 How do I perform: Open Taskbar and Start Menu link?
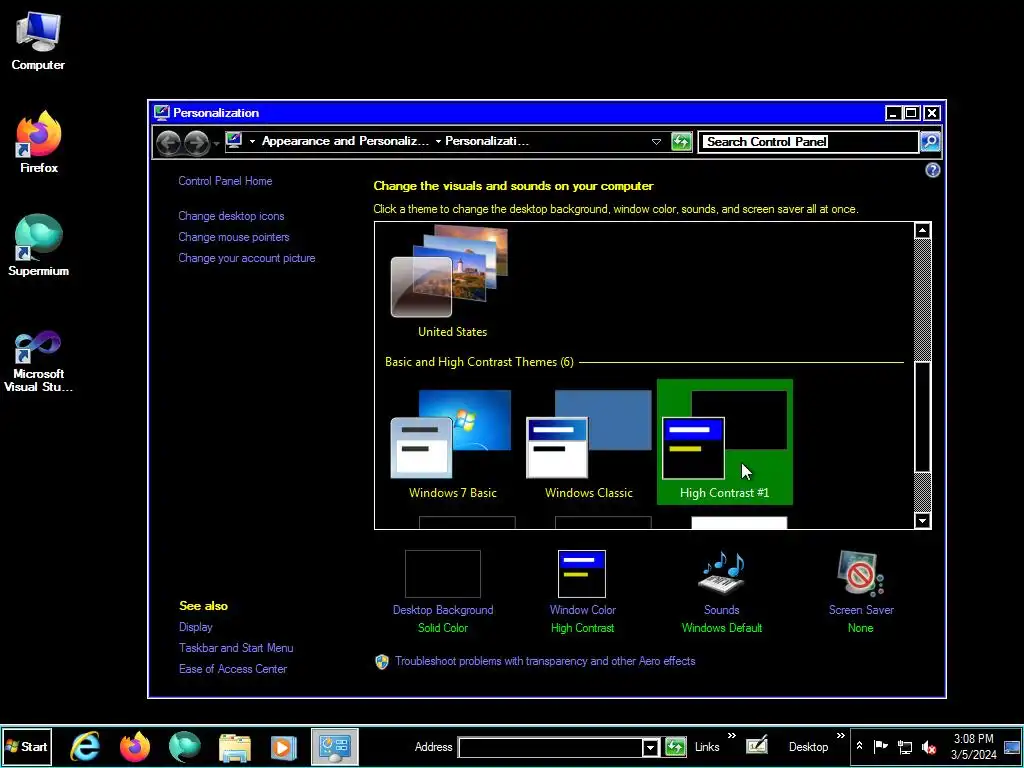pyautogui.click(x=236, y=648)
